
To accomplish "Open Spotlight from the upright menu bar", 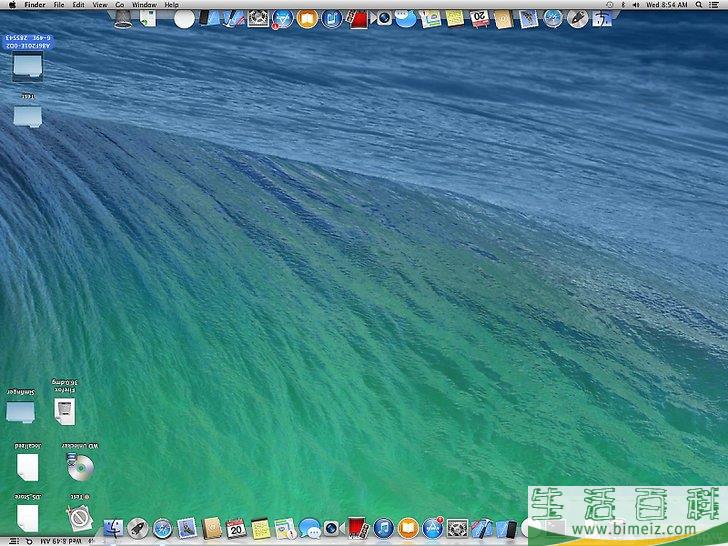I will [x=699, y=5].
